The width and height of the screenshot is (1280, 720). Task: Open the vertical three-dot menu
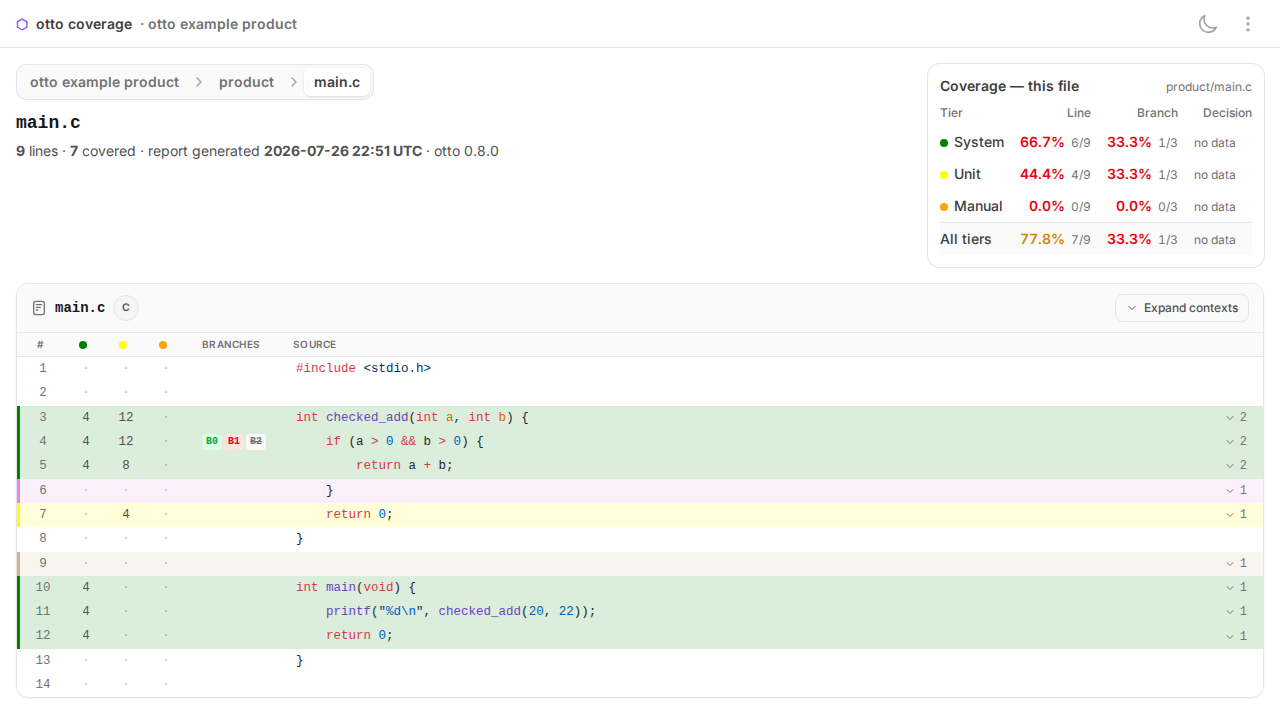[x=1248, y=24]
